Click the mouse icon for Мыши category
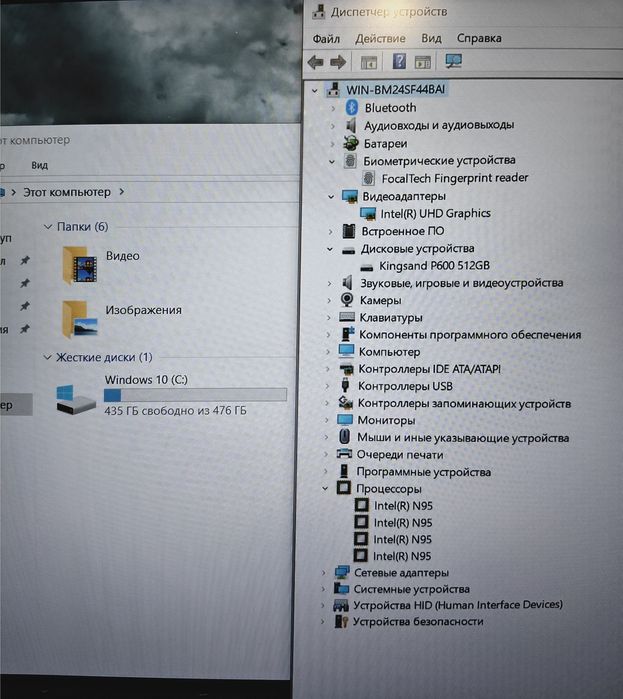 tap(344, 437)
